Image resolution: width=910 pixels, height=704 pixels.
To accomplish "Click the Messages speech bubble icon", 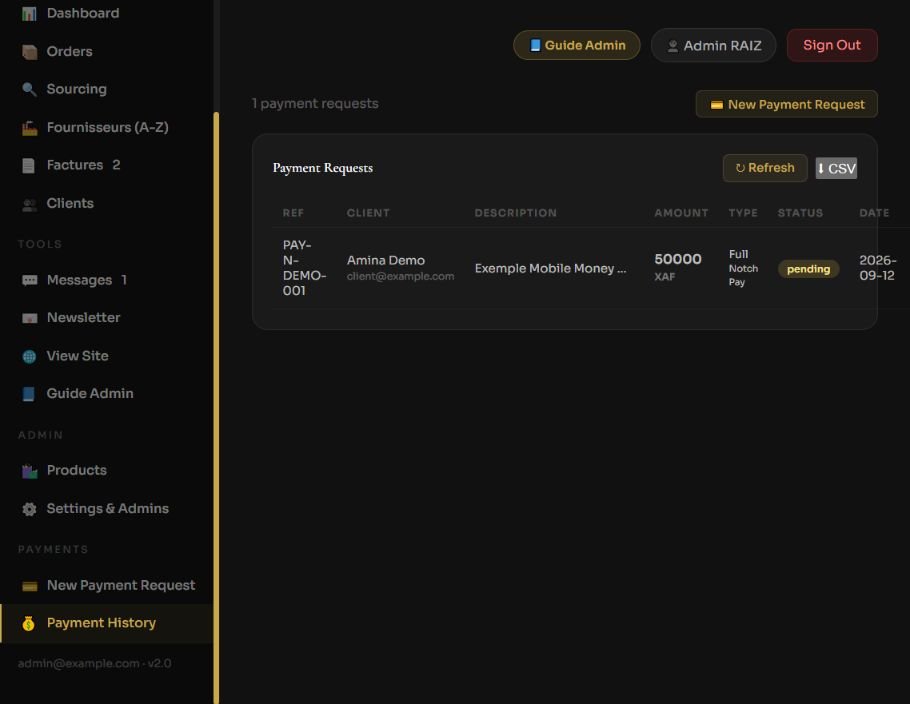I will 29,280.
